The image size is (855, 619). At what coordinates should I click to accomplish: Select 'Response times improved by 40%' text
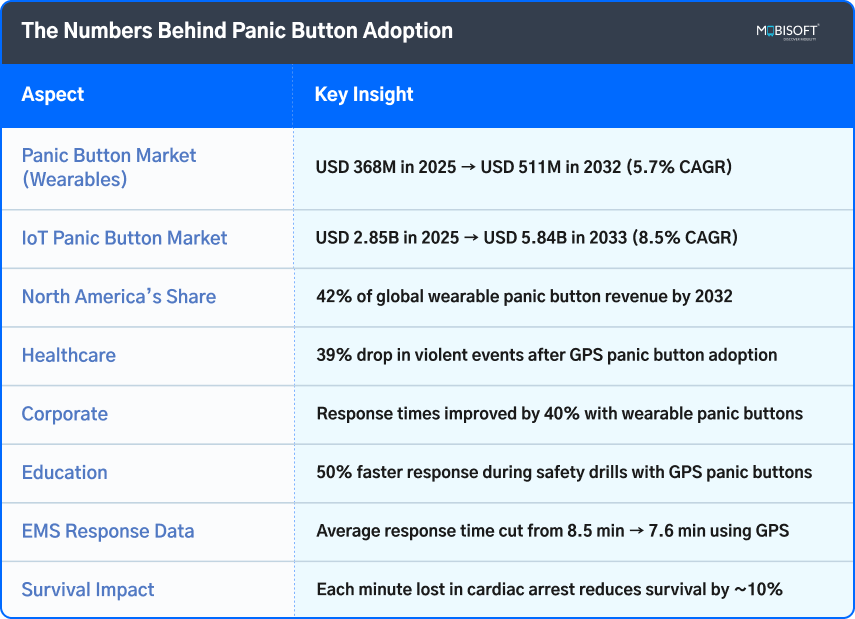click(x=559, y=414)
